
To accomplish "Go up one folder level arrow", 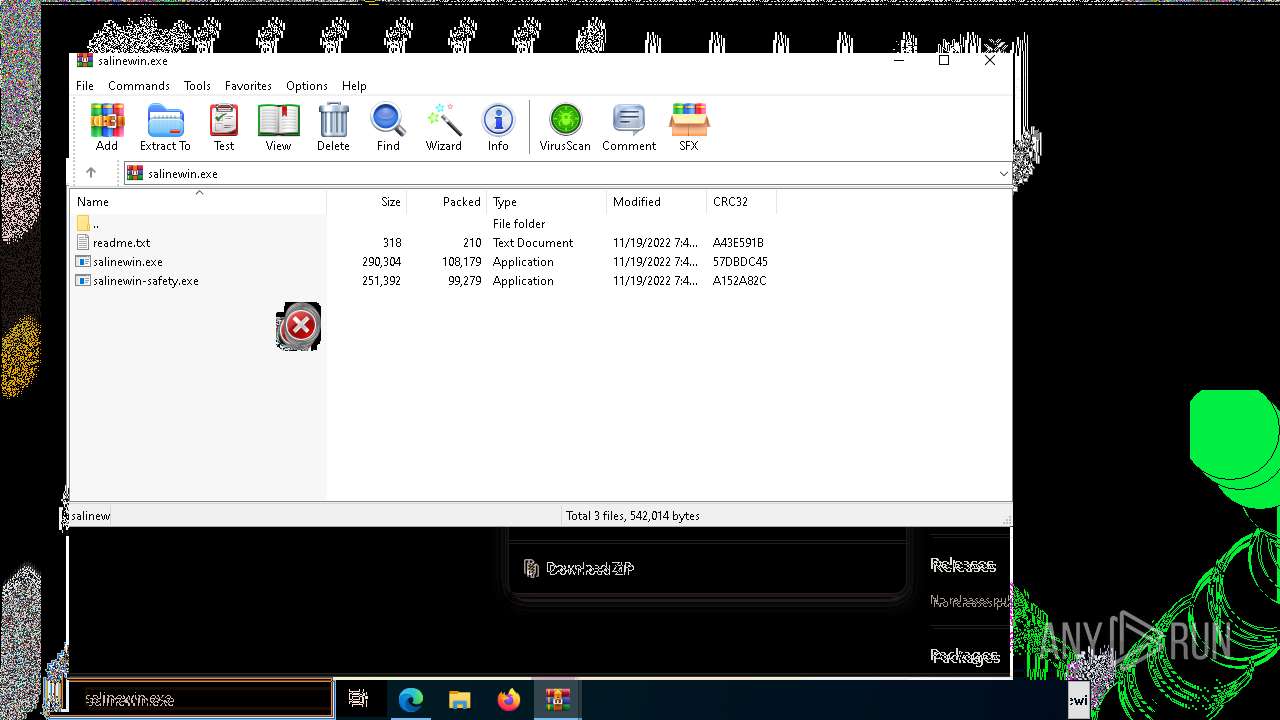I will [91, 173].
